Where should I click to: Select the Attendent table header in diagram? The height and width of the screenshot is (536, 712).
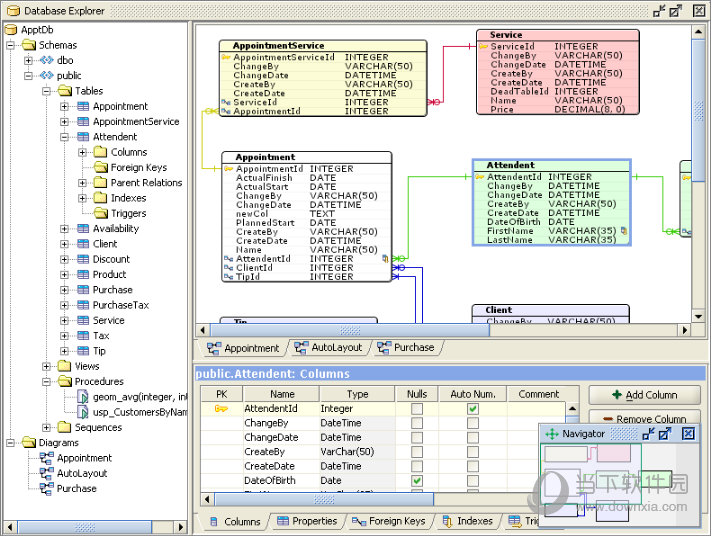click(551, 165)
